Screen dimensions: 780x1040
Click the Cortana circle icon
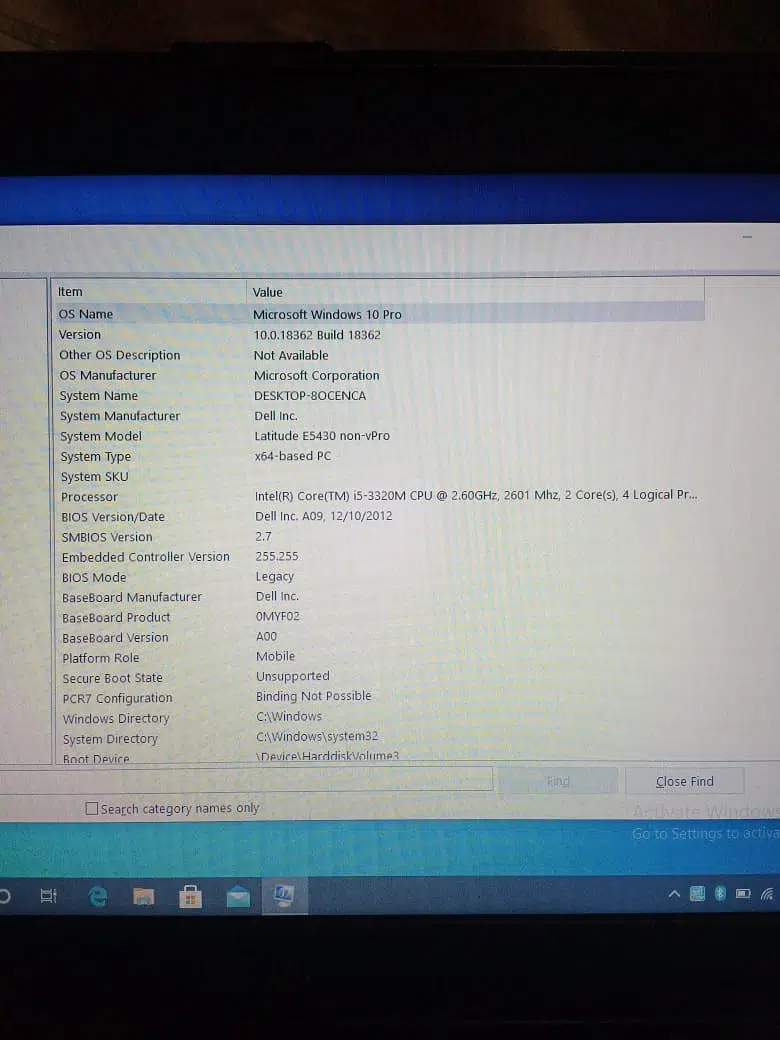pyautogui.click(x=4, y=897)
